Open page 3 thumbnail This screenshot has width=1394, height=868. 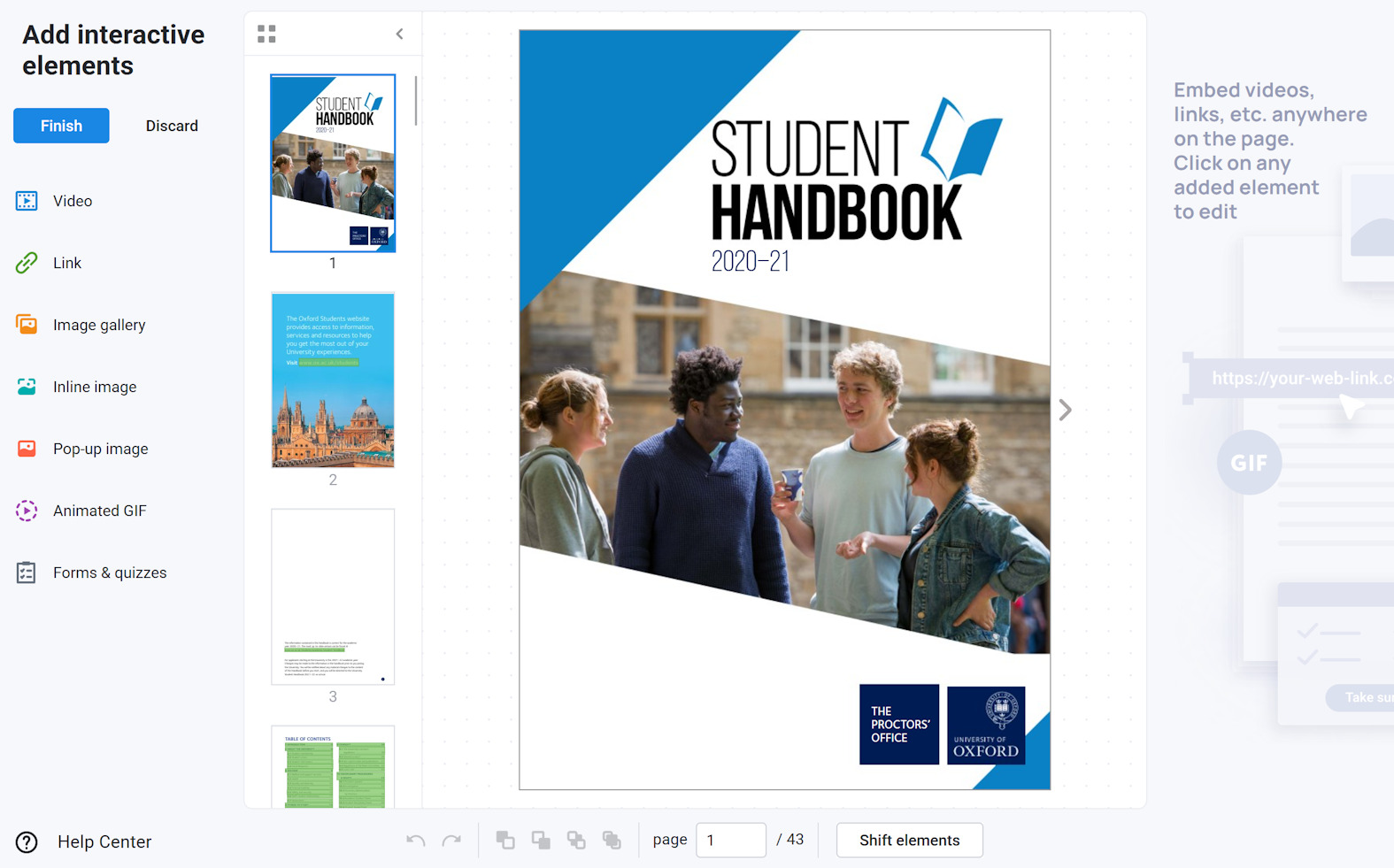coord(333,596)
